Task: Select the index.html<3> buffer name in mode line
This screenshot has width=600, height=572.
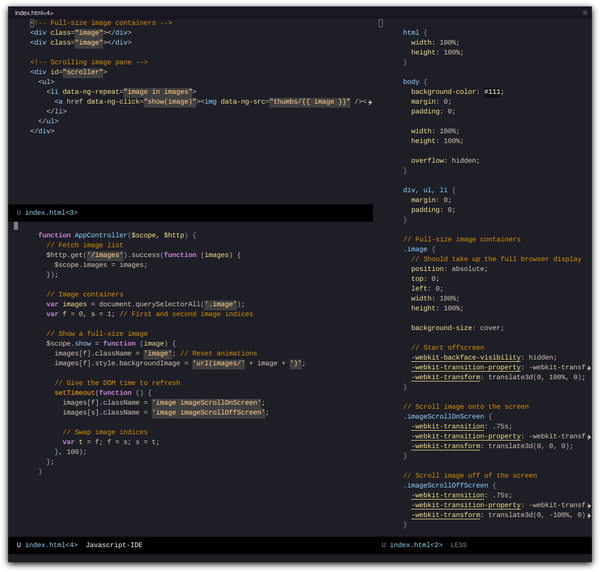Action: (51, 213)
